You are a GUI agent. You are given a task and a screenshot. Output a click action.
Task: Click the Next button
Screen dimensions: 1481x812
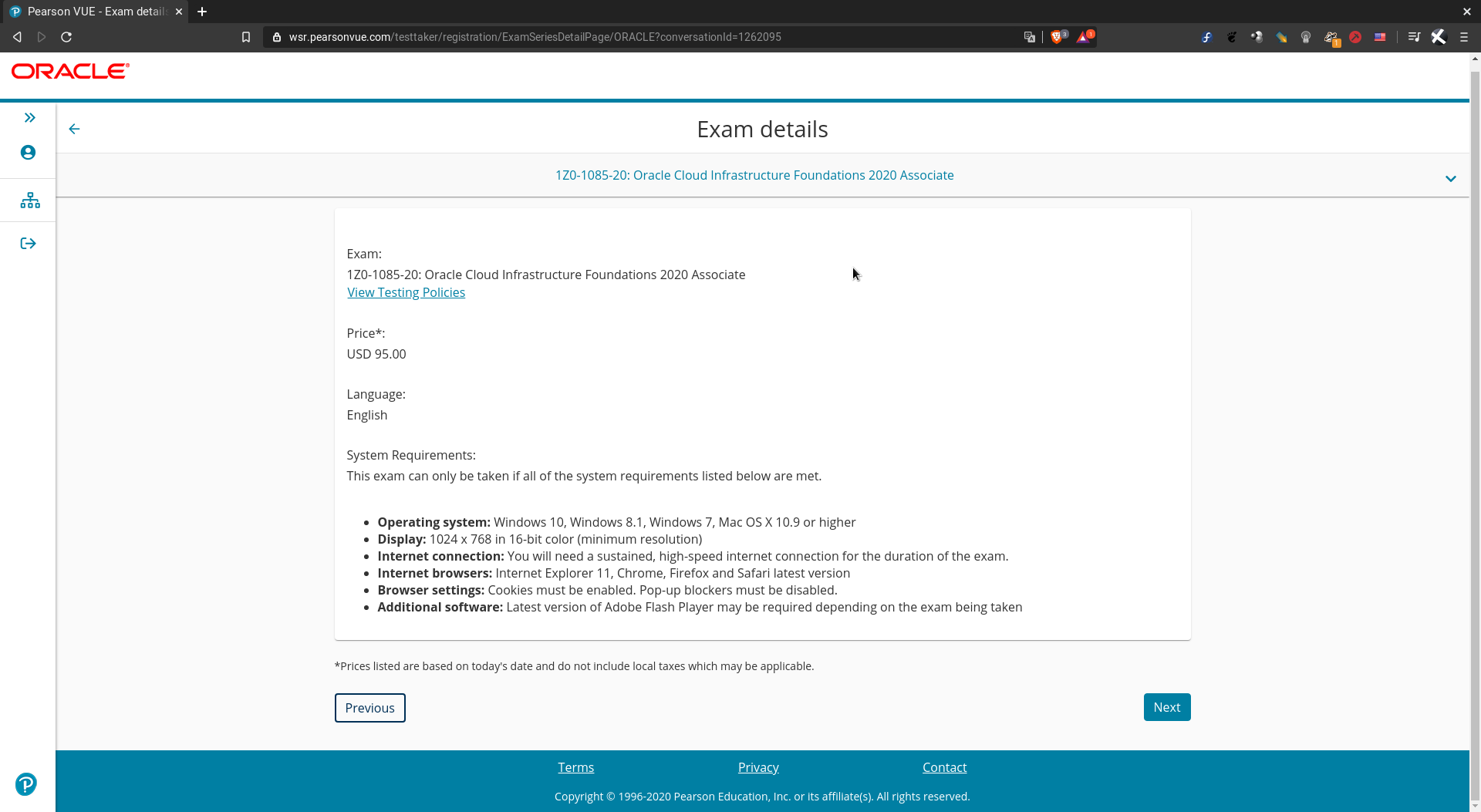pos(1166,706)
